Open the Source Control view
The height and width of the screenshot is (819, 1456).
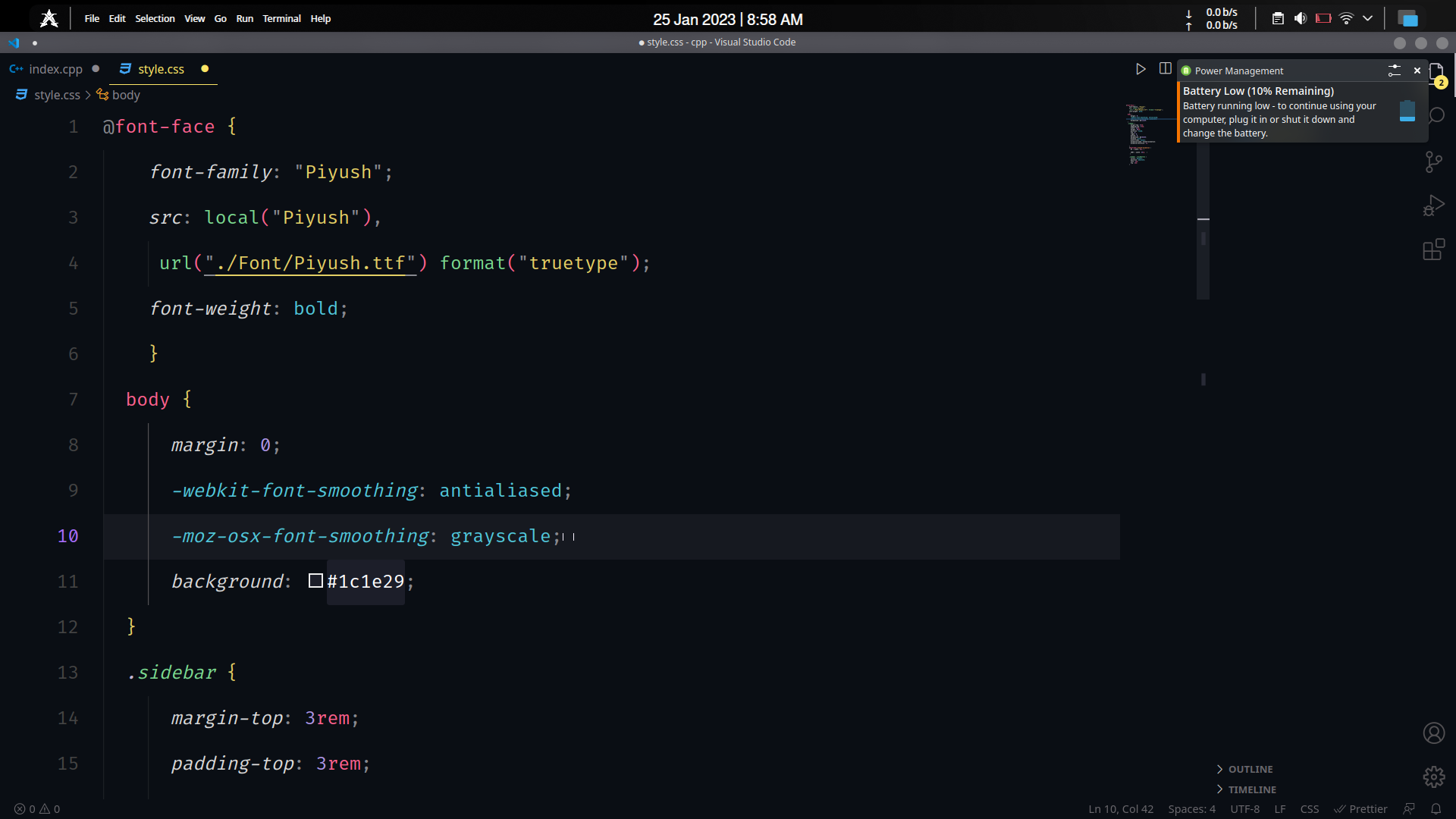tap(1433, 162)
